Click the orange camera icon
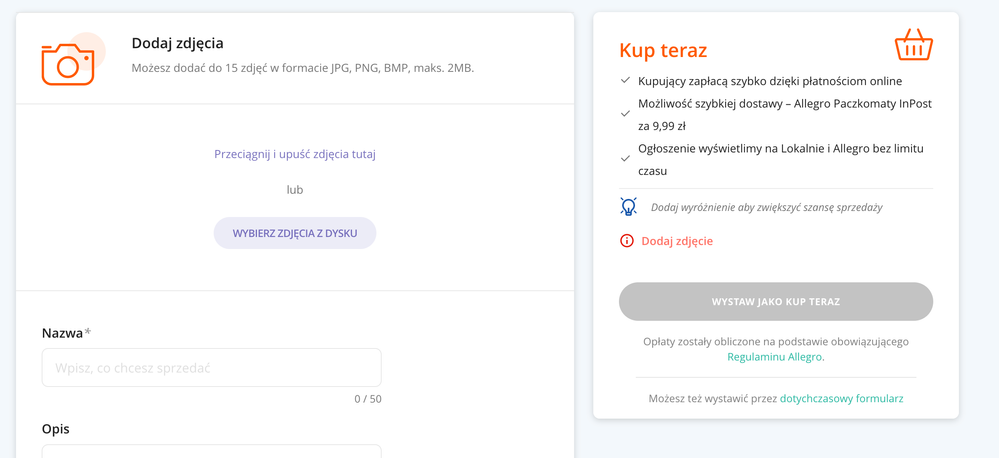This screenshot has width=999, height=458. pos(68,64)
